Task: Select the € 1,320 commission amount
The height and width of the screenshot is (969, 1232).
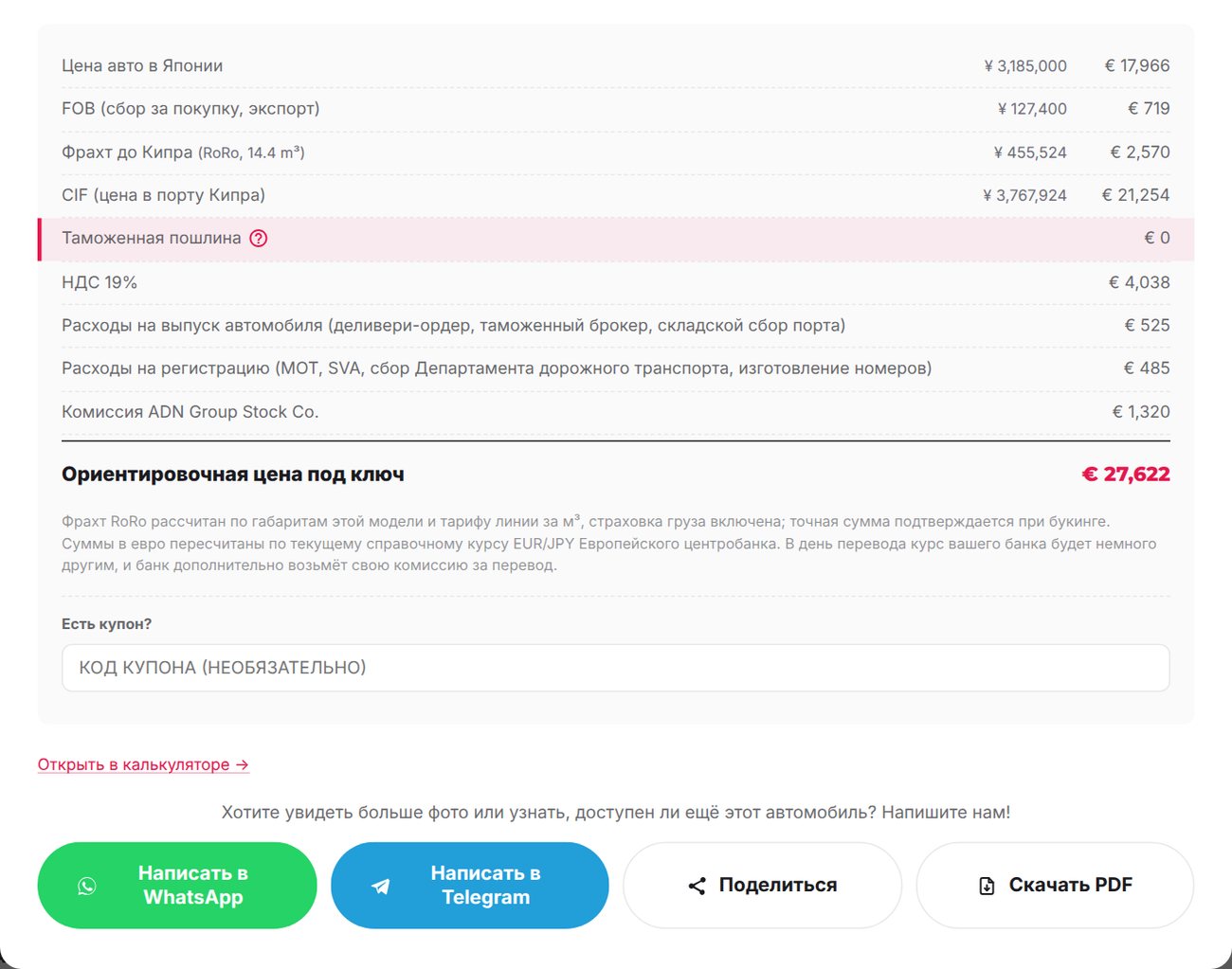Action: pyautogui.click(x=1141, y=412)
